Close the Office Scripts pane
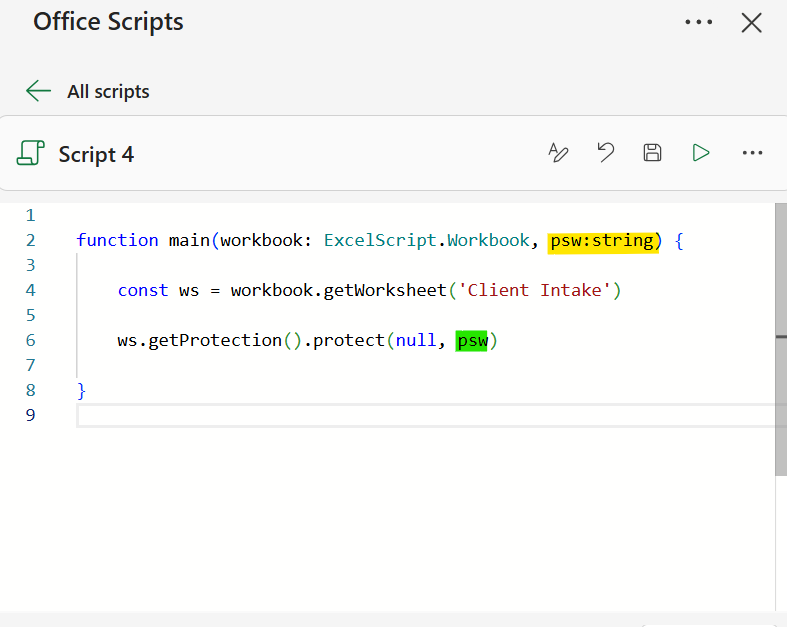787x627 pixels. tap(751, 23)
